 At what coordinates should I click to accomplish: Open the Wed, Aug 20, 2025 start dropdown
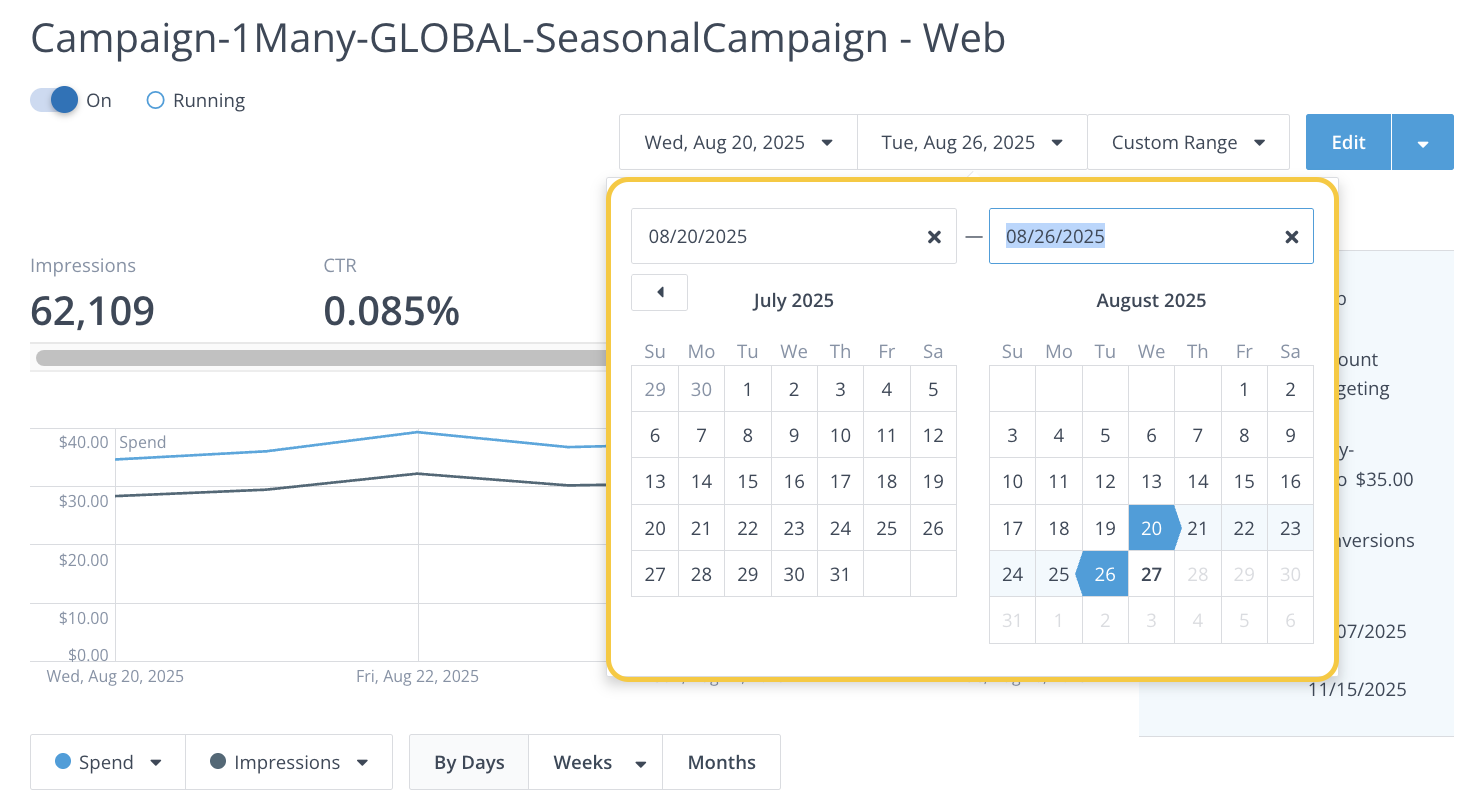pos(738,143)
